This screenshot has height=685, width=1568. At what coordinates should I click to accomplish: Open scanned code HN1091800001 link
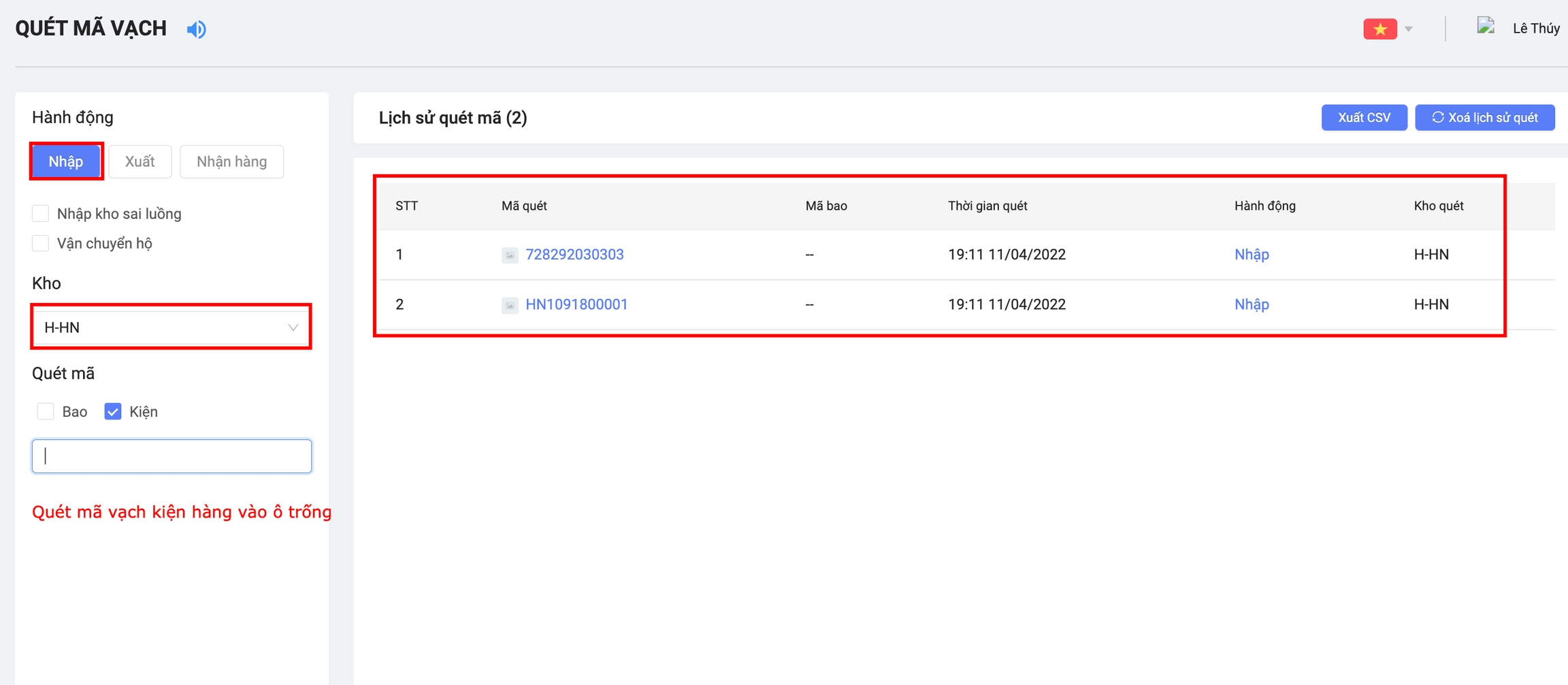click(576, 304)
